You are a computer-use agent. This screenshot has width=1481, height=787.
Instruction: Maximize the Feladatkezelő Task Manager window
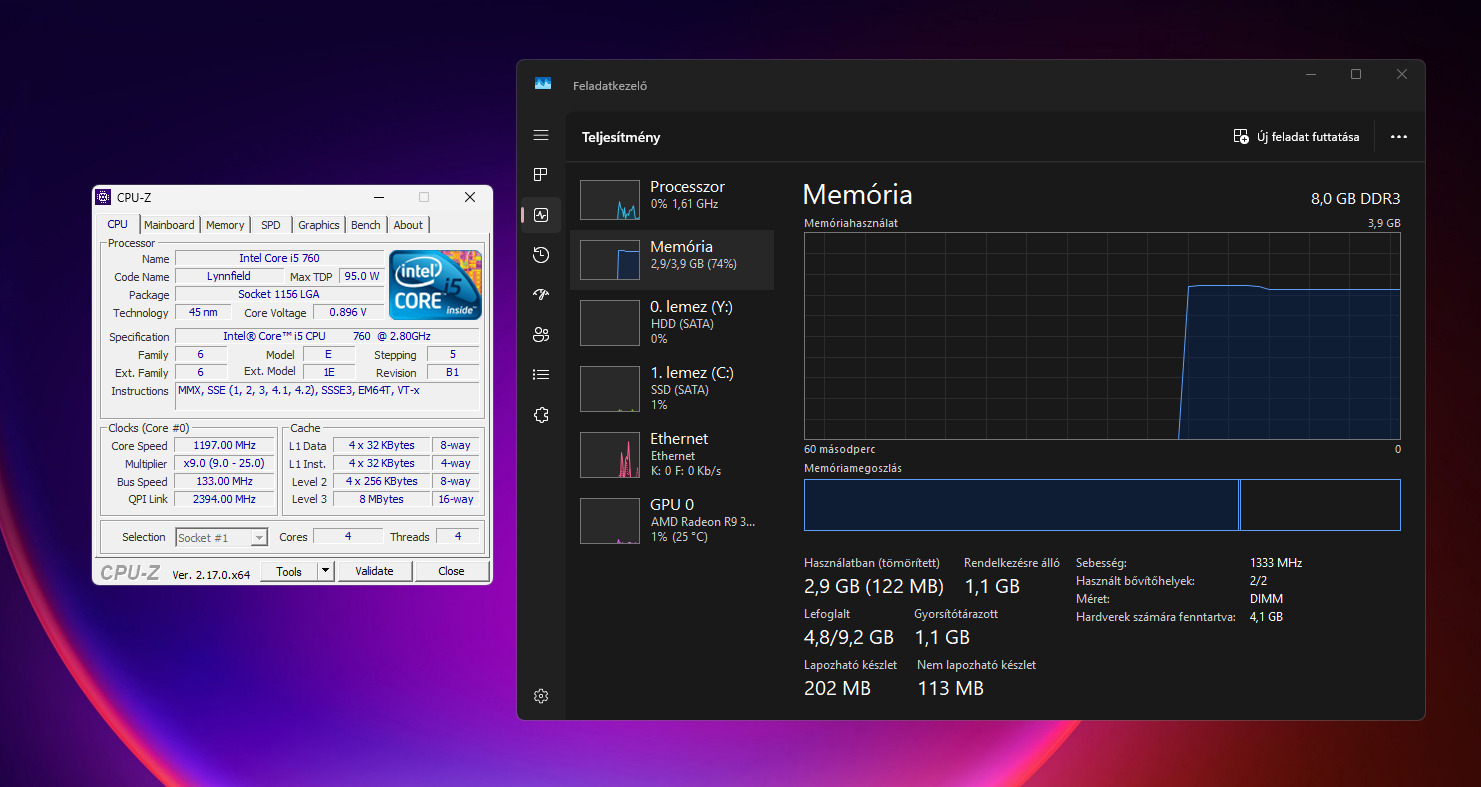click(1356, 75)
